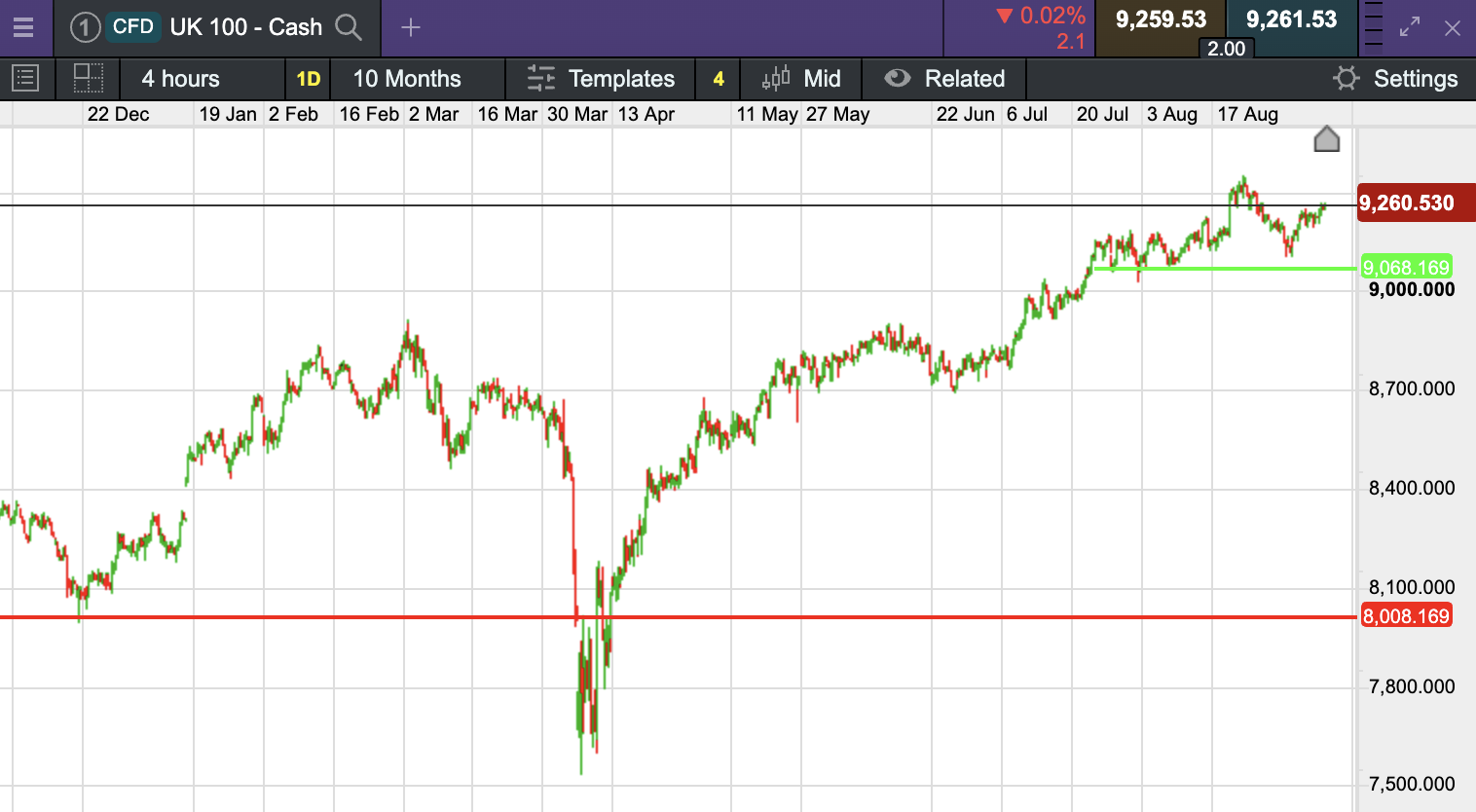This screenshot has height=812, width=1476.
Task: Open chart Settings
Action: [1395, 79]
